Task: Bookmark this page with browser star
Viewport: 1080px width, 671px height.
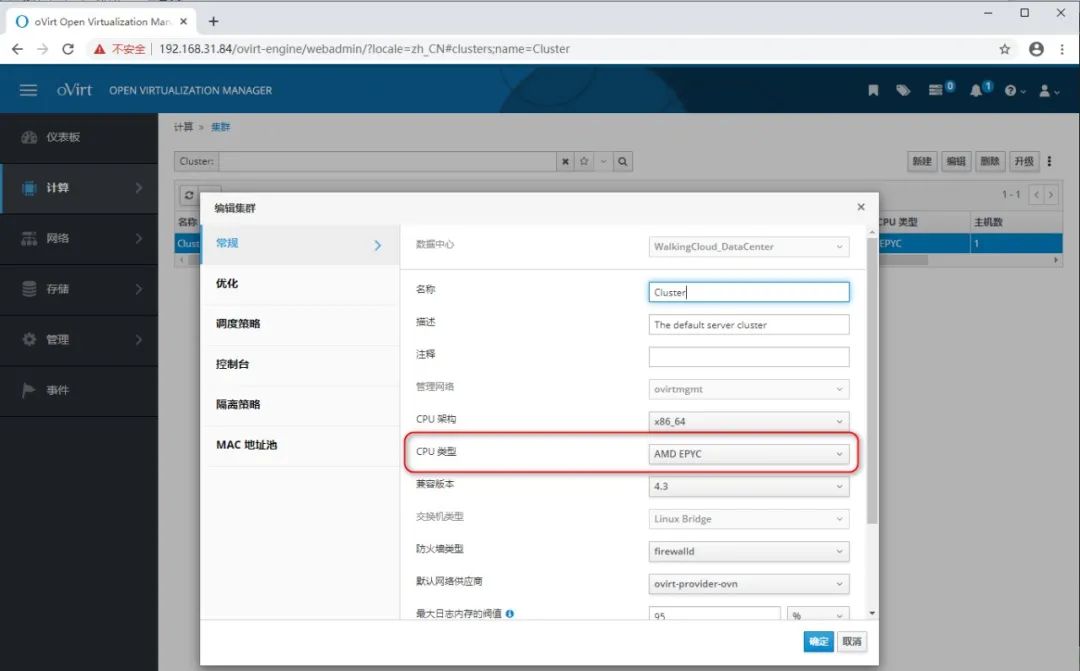Action: (1004, 49)
